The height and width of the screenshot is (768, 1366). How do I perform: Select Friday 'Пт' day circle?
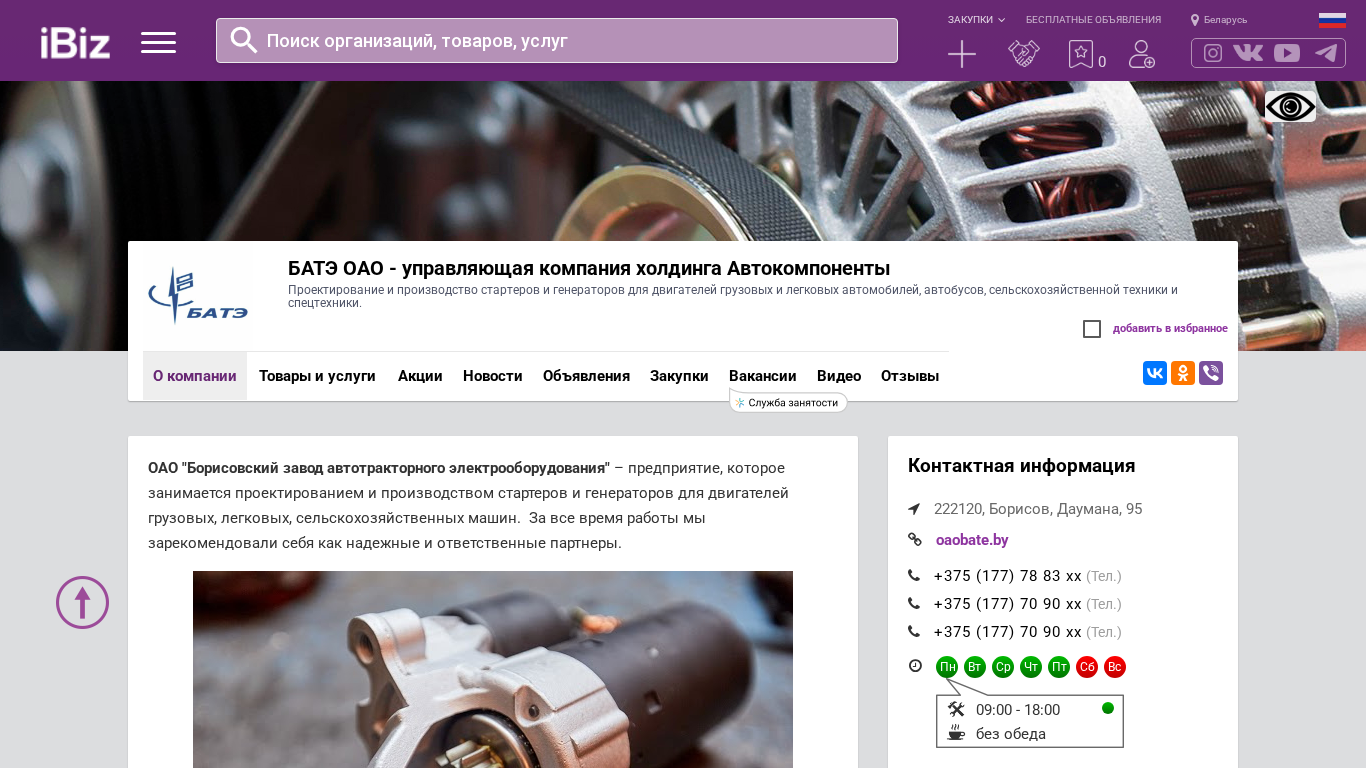pos(1059,667)
